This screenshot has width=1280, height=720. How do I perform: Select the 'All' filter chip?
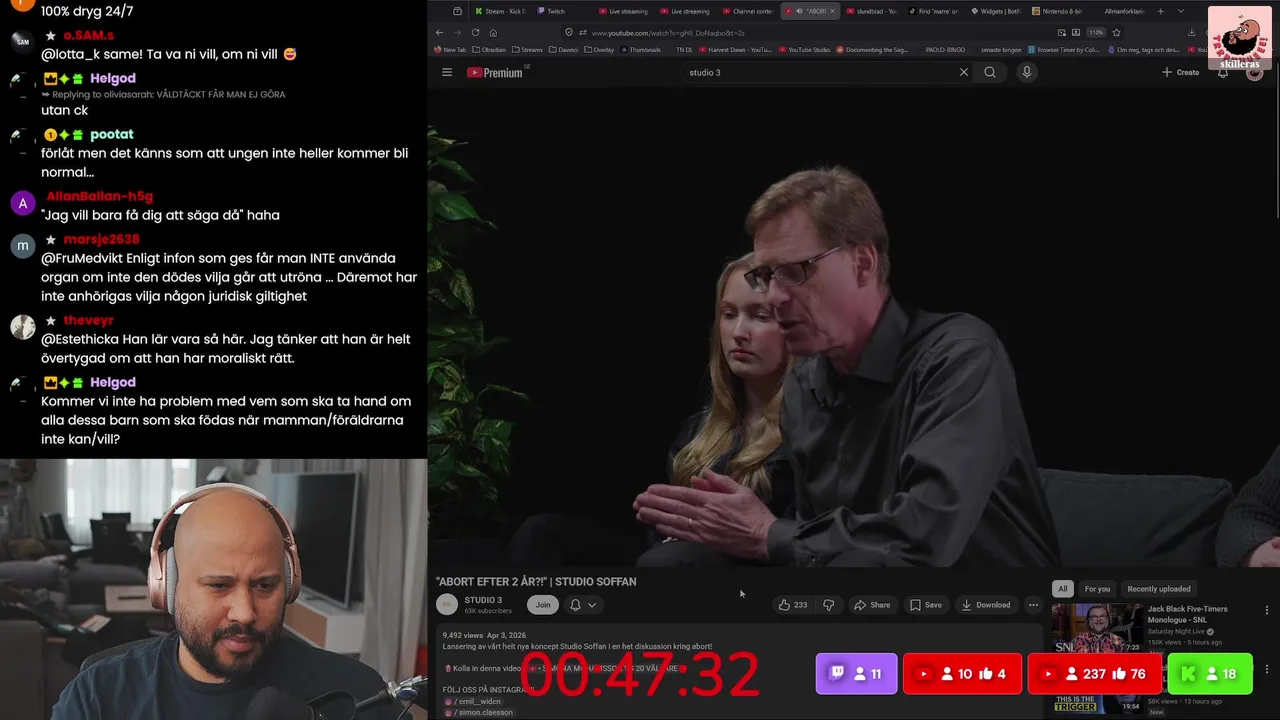pos(1062,589)
